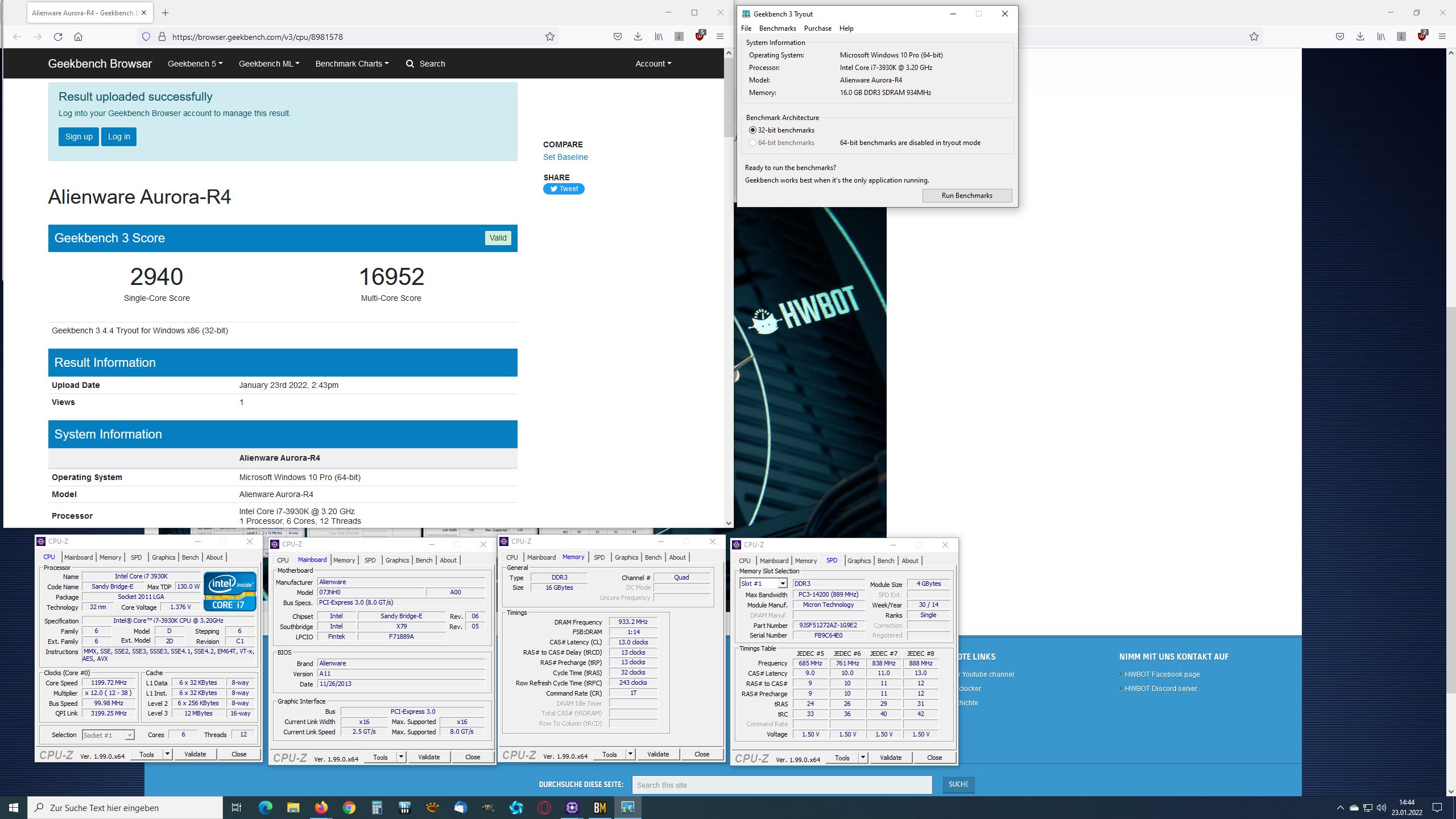The width and height of the screenshot is (1456, 819).
Task: Expand the Geekbench ML nav dropdown
Action: tap(269, 64)
